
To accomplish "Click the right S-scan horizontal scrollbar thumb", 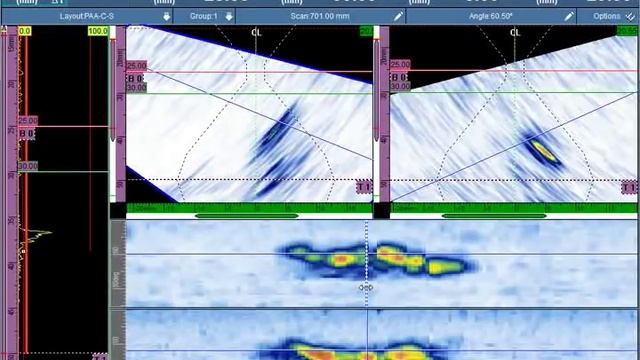I will (494, 216).
